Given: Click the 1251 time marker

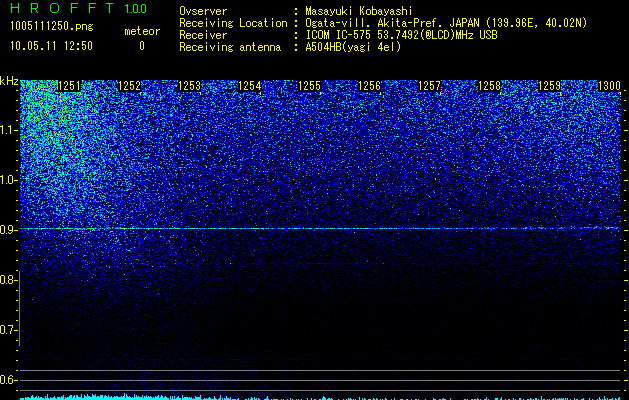Looking at the screenshot, I should pyautogui.click(x=69, y=86).
